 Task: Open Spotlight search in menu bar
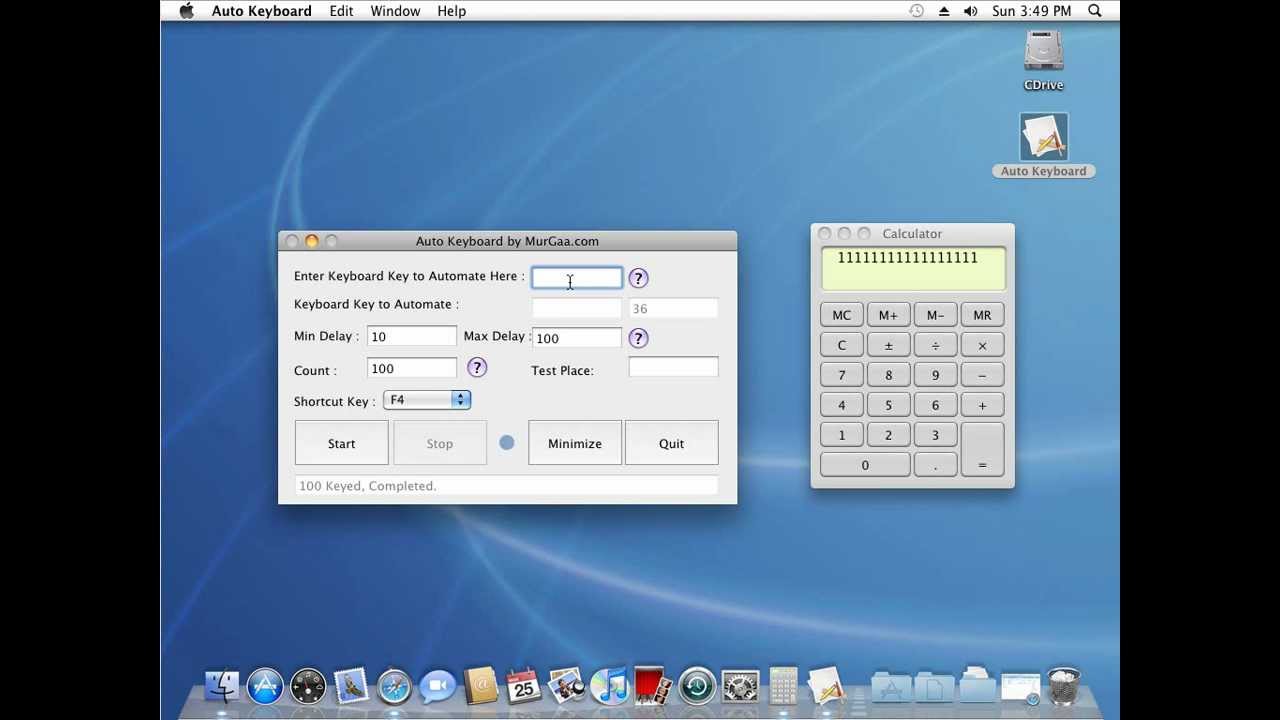point(1095,11)
